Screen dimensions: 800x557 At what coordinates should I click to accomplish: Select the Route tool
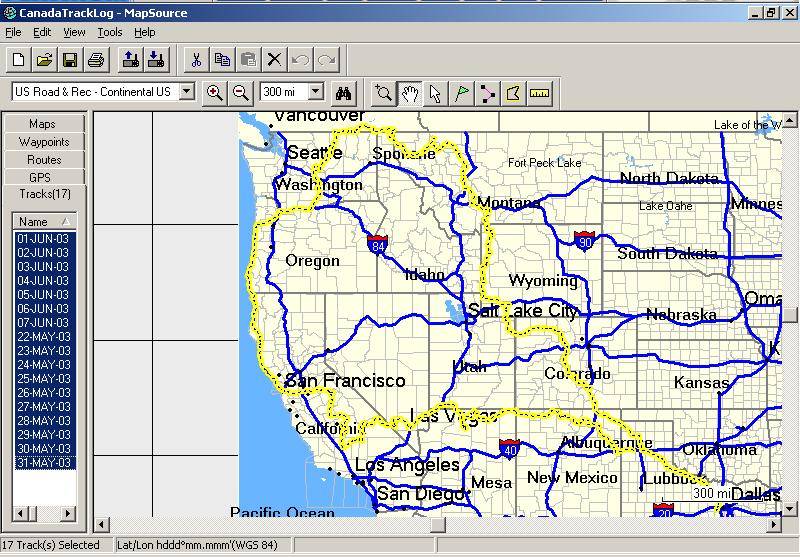coord(488,93)
